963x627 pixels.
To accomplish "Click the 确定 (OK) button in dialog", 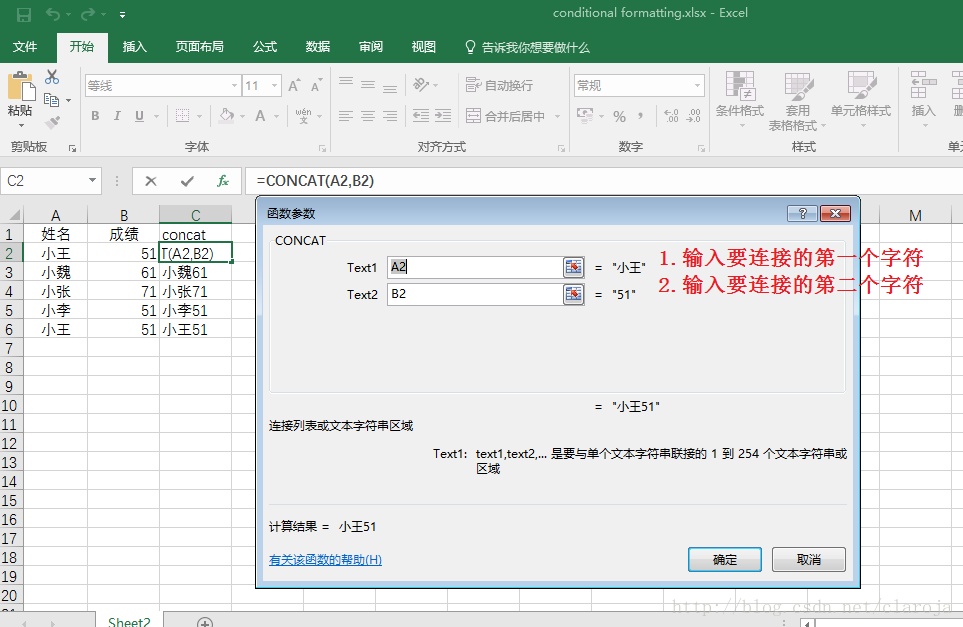I will 725,559.
